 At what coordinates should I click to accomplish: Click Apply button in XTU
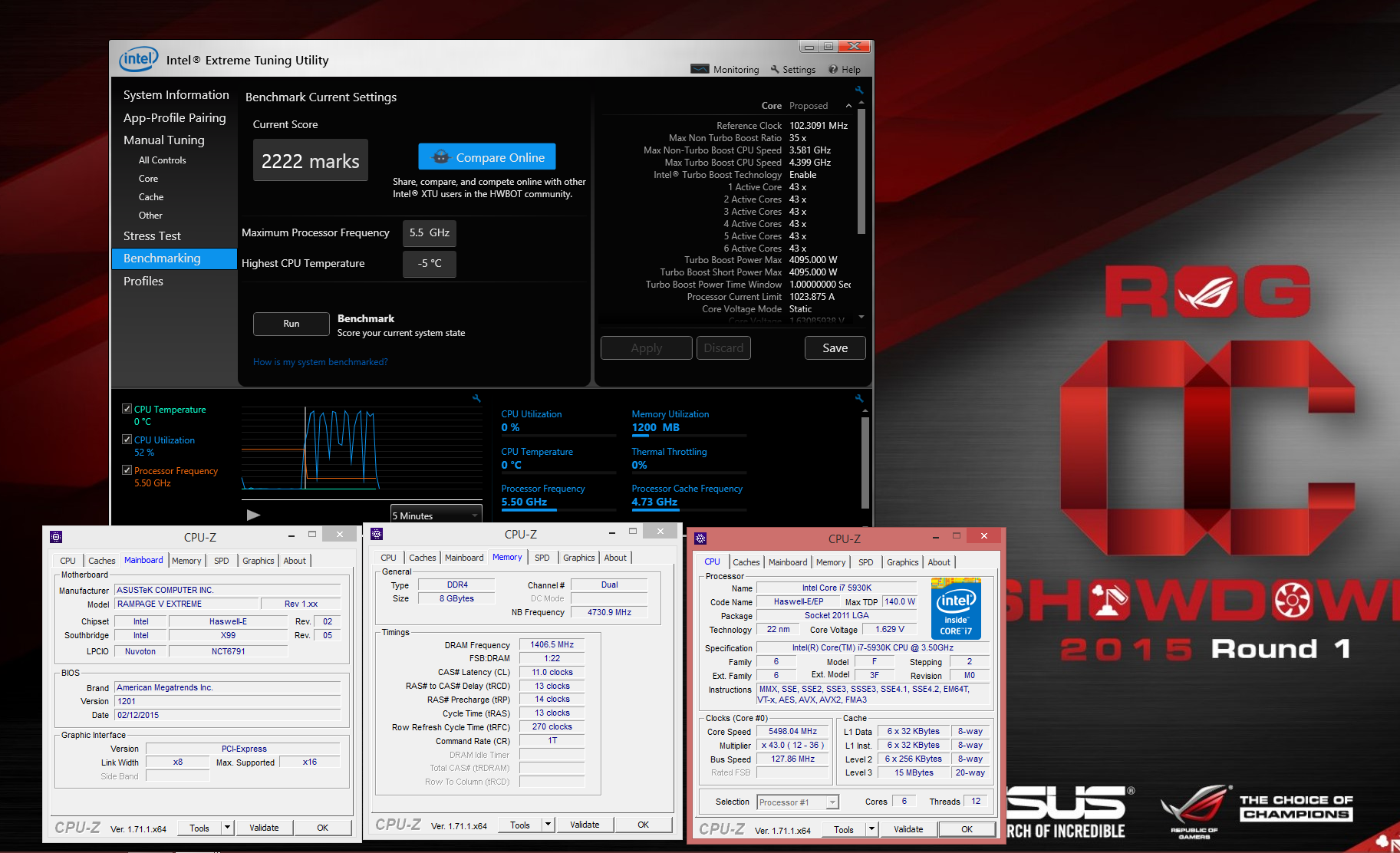pyautogui.click(x=647, y=347)
